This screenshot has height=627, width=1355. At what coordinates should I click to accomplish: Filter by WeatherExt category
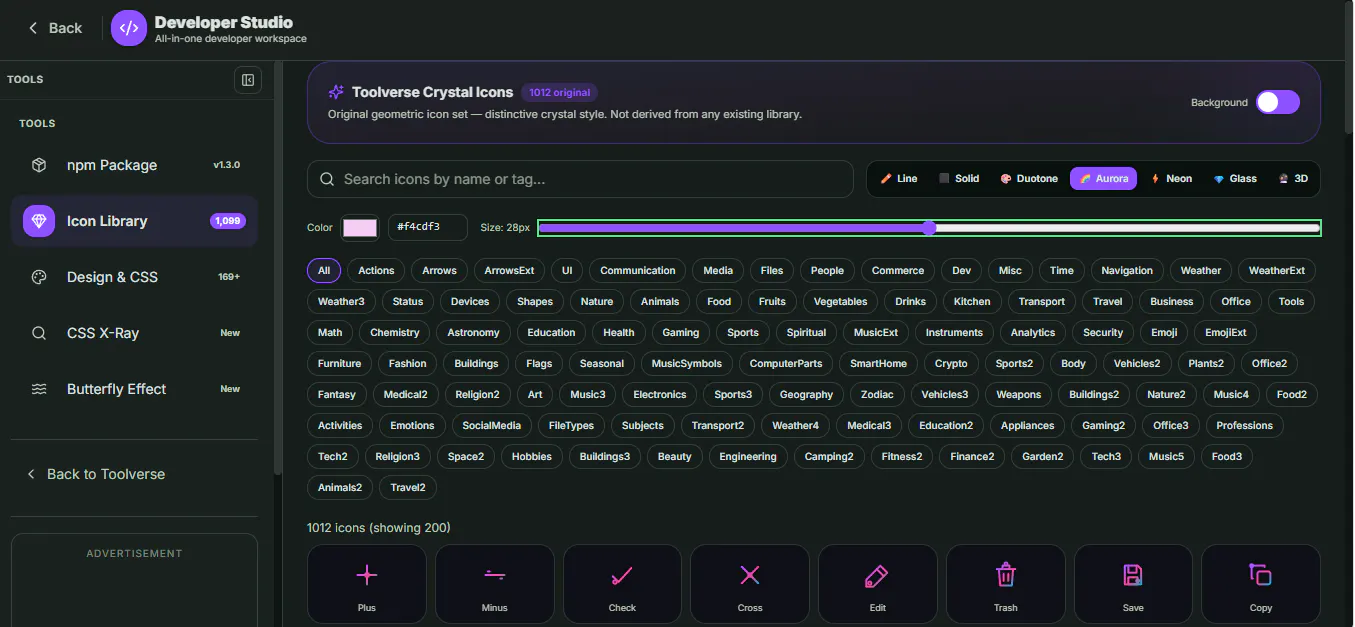pos(1276,270)
